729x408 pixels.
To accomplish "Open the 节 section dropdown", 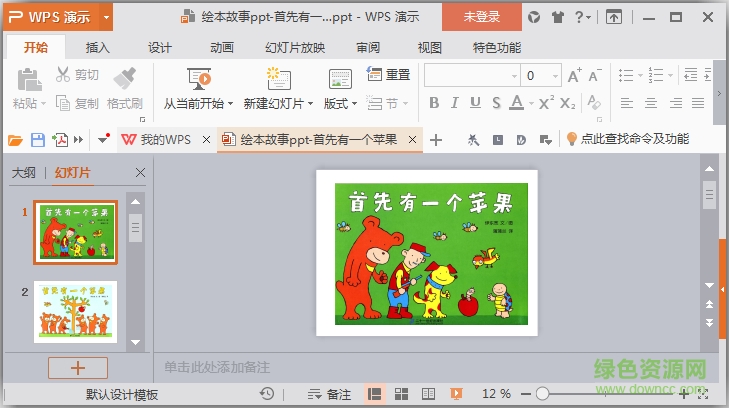I will (405, 104).
